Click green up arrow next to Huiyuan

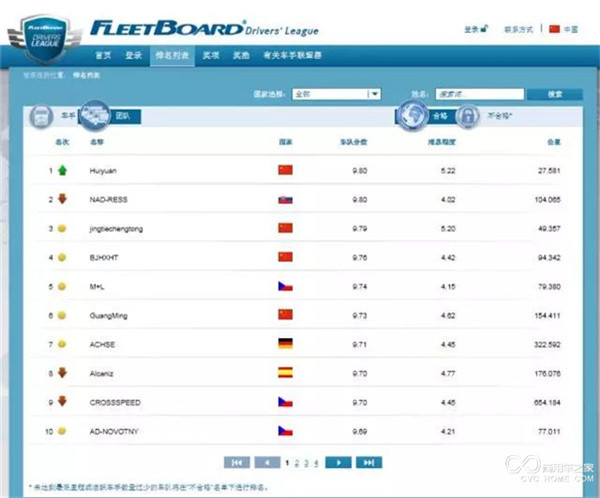pyautogui.click(x=62, y=170)
